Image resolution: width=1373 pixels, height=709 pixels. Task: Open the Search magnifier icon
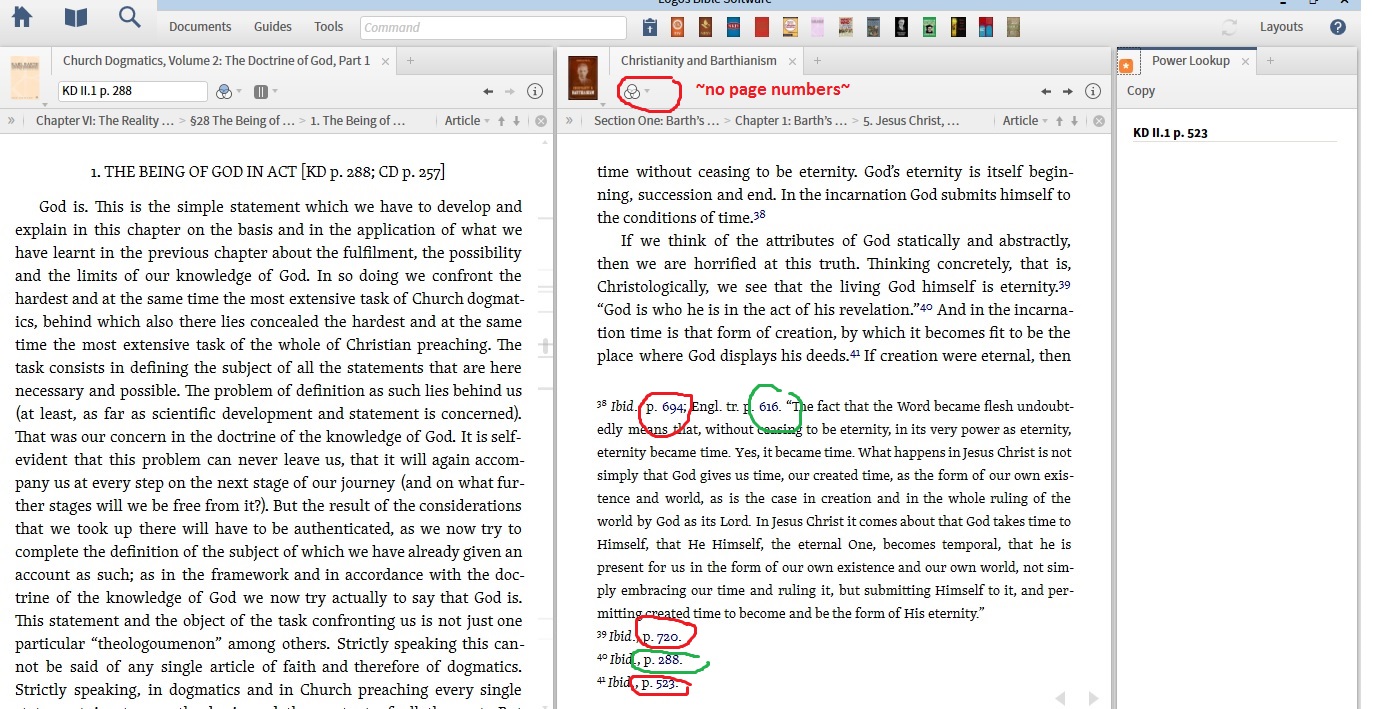pyautogui.click(x=129, y=17)
